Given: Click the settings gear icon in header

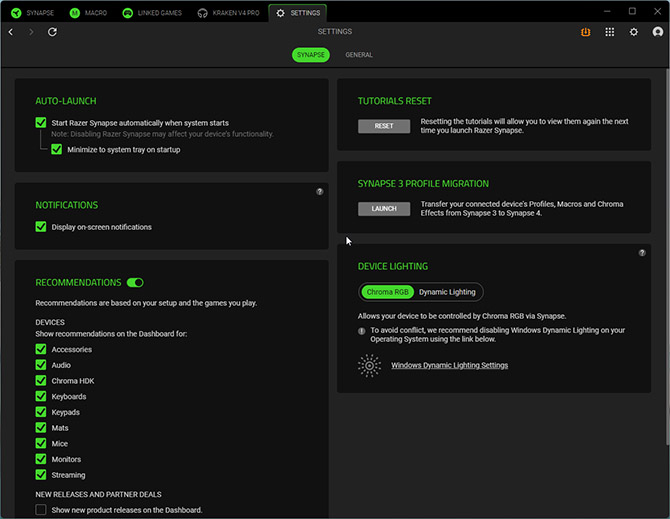Looking at the screenshot, I should pyautogui.click(x=634, y=32).
